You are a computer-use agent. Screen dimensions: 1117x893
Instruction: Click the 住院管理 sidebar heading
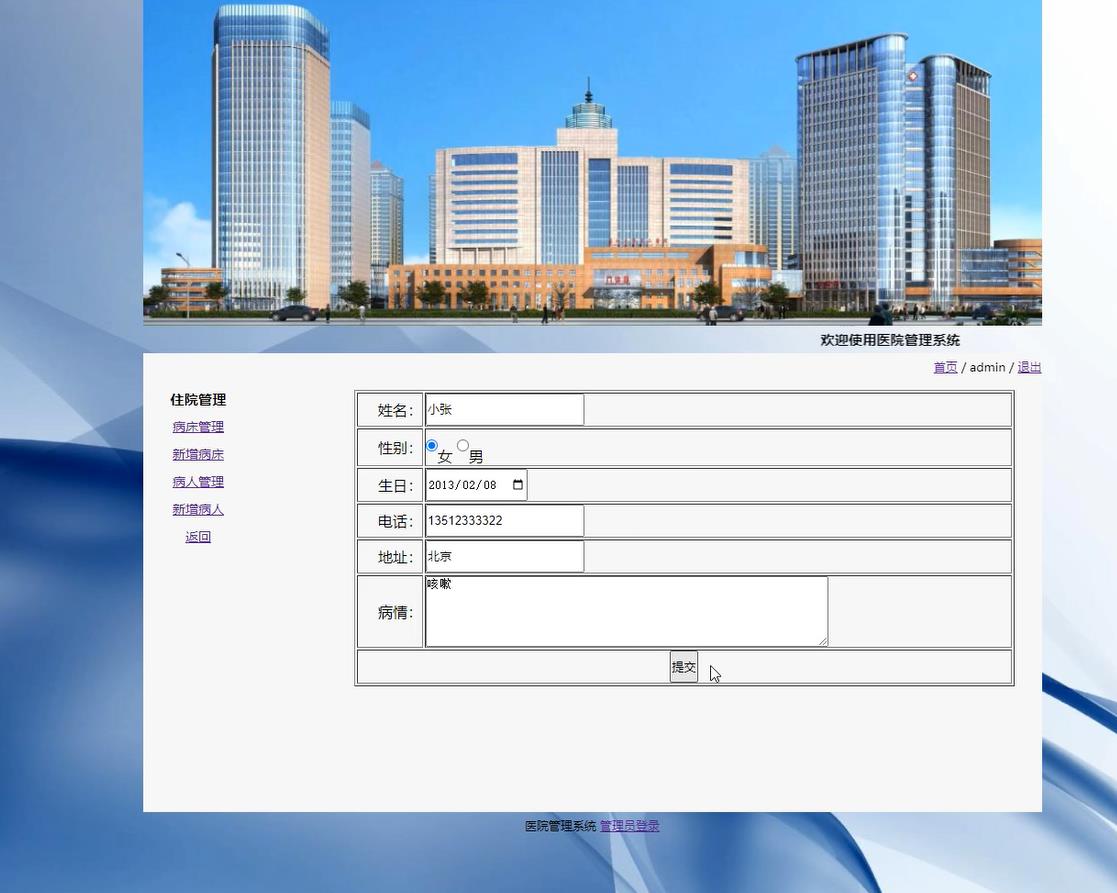click(x=198, y=400)
